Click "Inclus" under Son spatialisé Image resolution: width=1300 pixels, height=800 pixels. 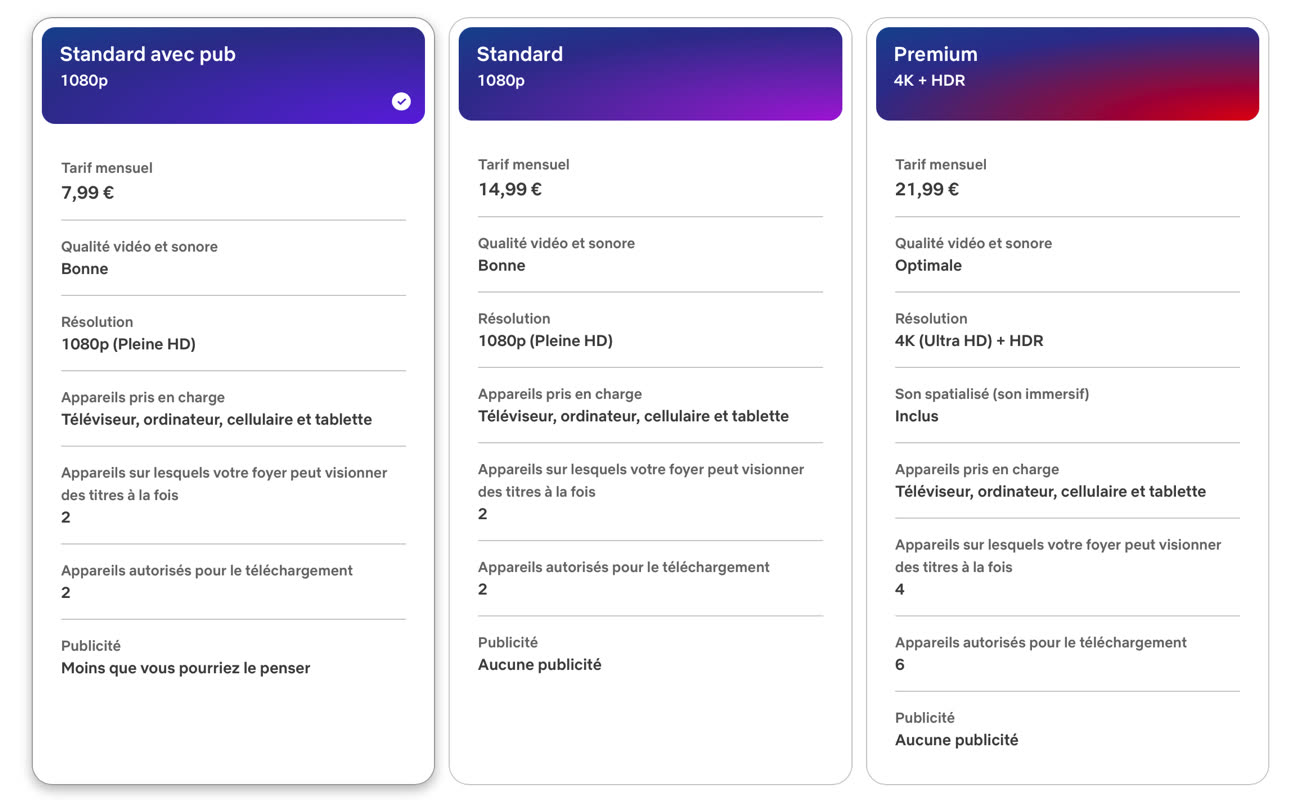click(x=917, y=416)
